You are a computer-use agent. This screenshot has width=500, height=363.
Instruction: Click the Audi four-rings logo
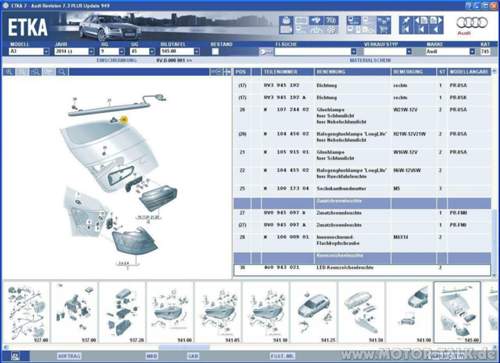(x=472, y=23)
